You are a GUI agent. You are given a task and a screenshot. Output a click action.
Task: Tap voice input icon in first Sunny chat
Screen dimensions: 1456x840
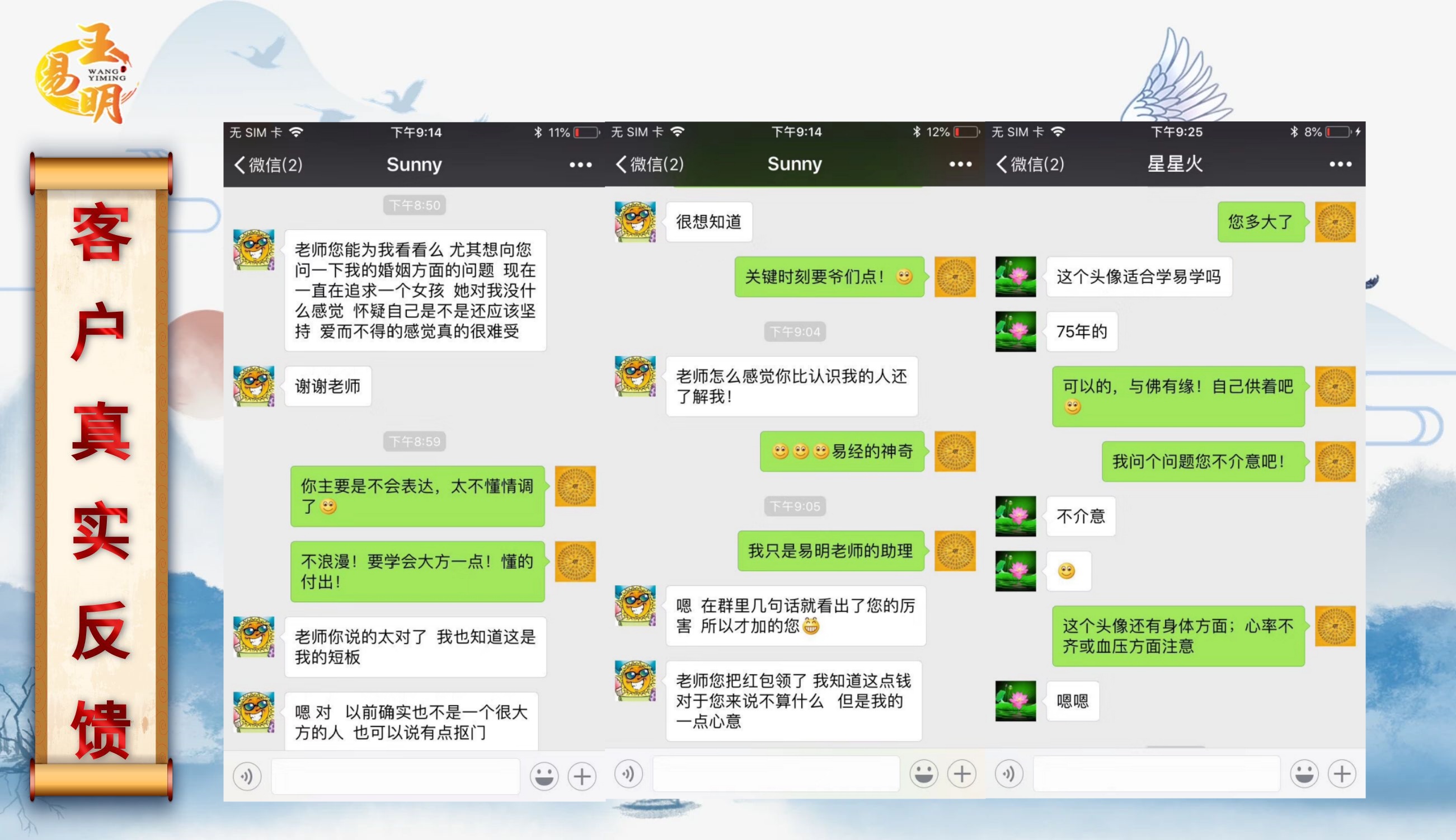pyautogui.click(x=247, y=776)
